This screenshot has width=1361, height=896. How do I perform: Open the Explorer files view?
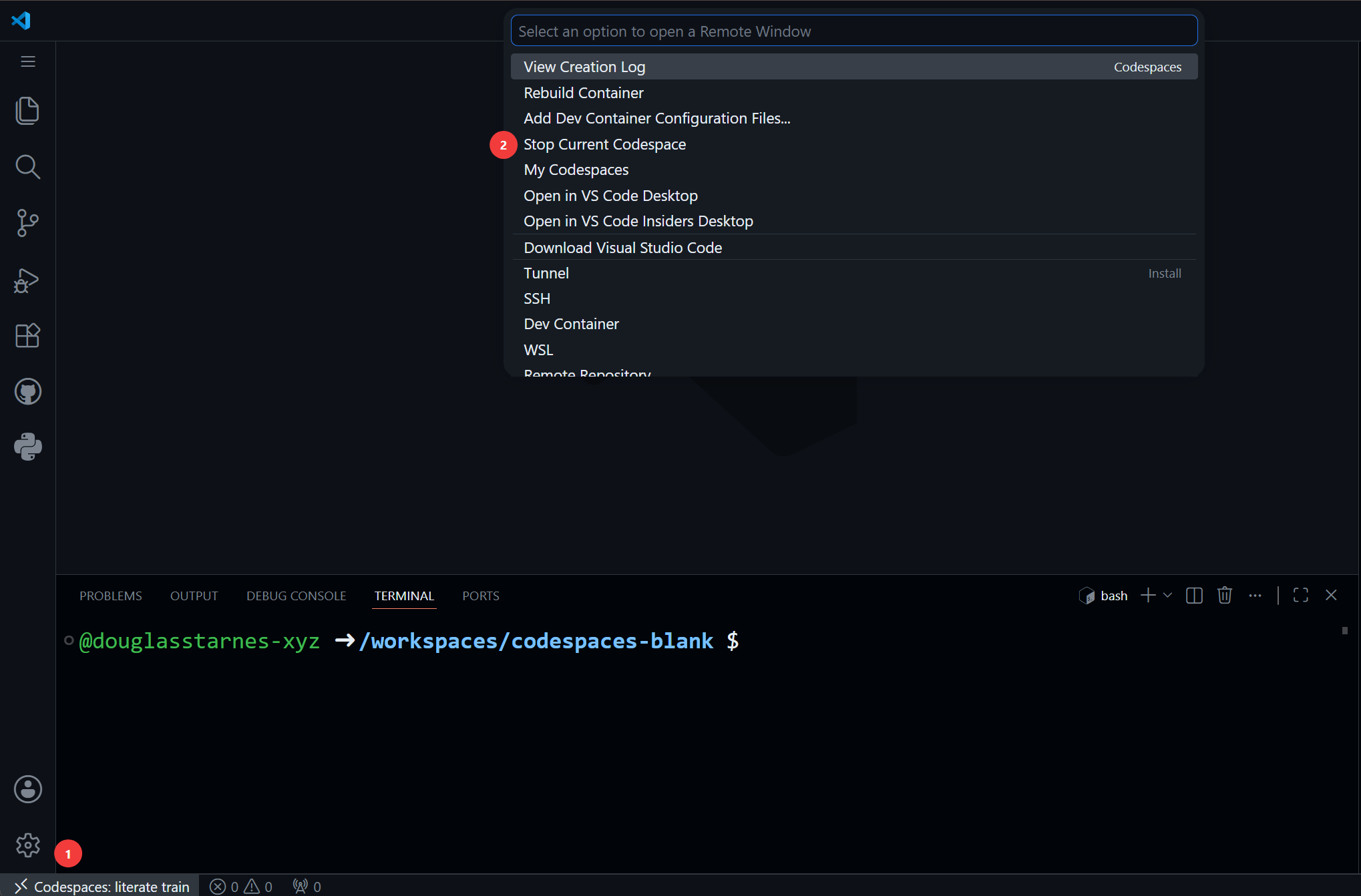click(27, 111)
